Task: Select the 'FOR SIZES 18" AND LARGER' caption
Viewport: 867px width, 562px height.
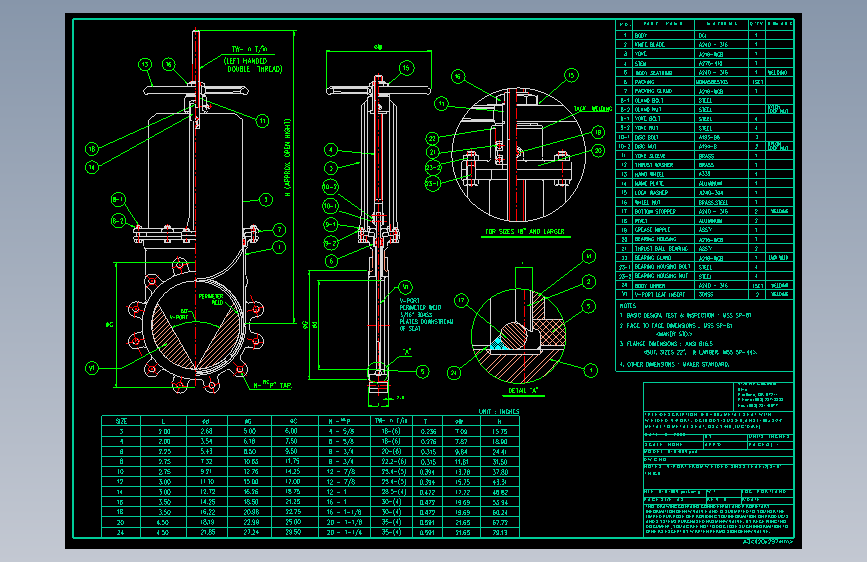Action: coord(525,231)
